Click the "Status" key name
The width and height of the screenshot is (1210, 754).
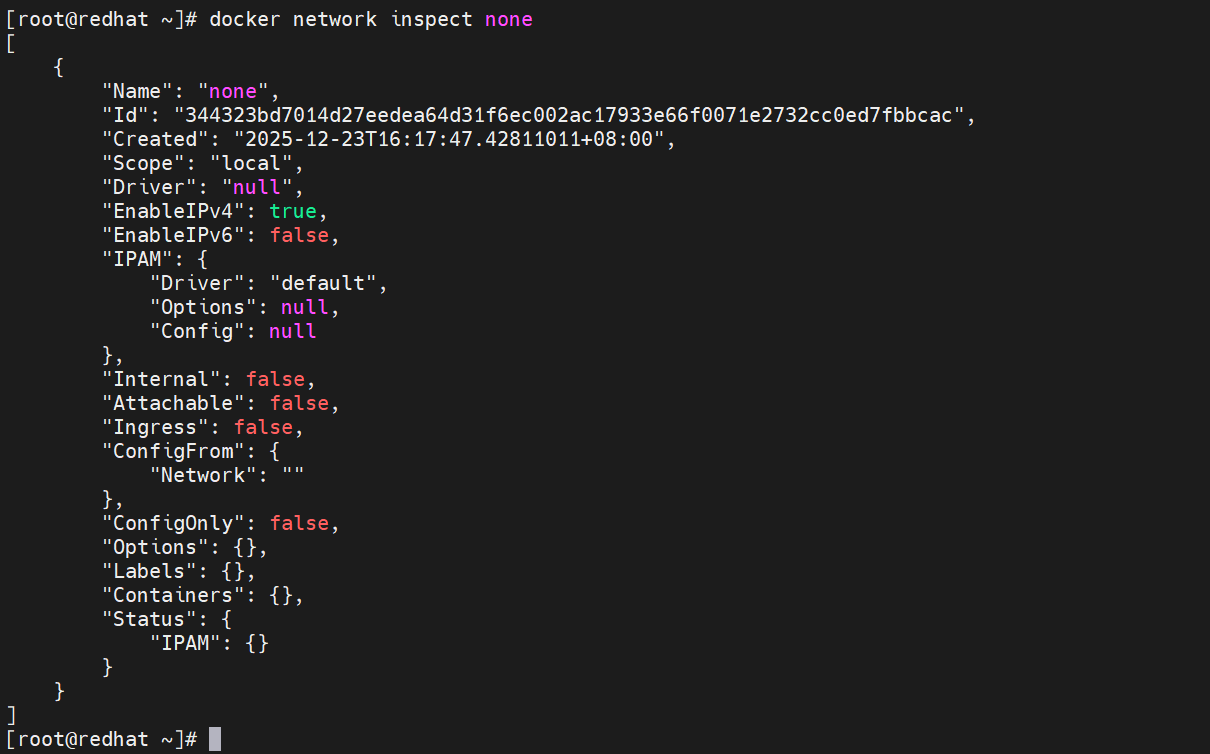149,619
